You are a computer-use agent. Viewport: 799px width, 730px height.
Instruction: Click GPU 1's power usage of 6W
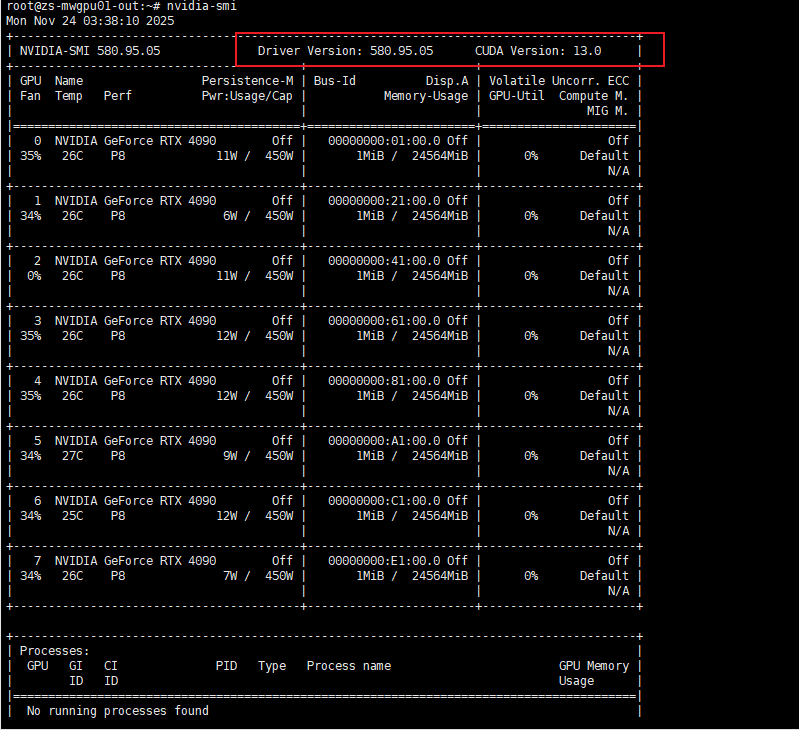229,216
